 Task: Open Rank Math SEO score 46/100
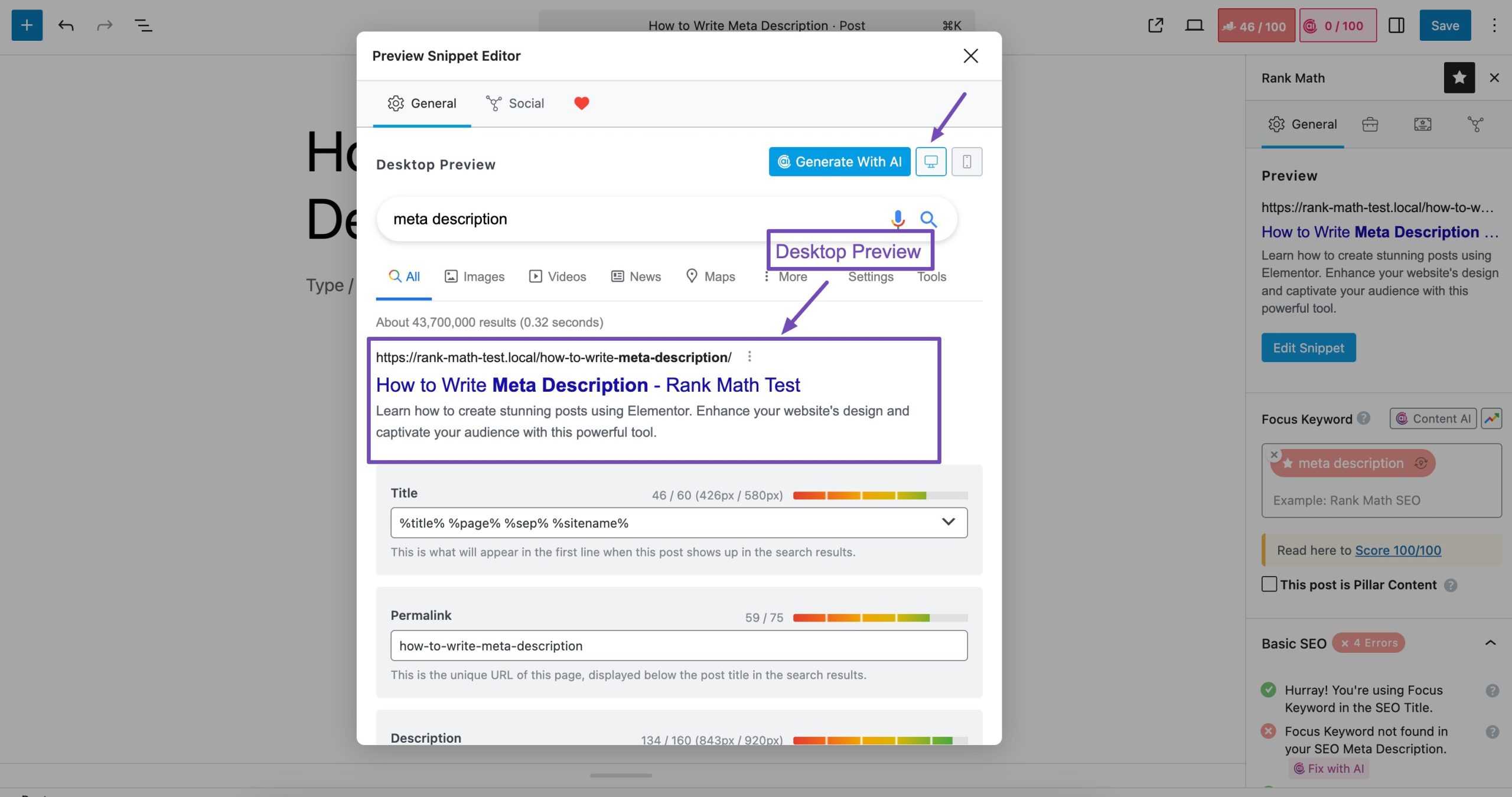pyautogui.click(x=1256, y=25)
